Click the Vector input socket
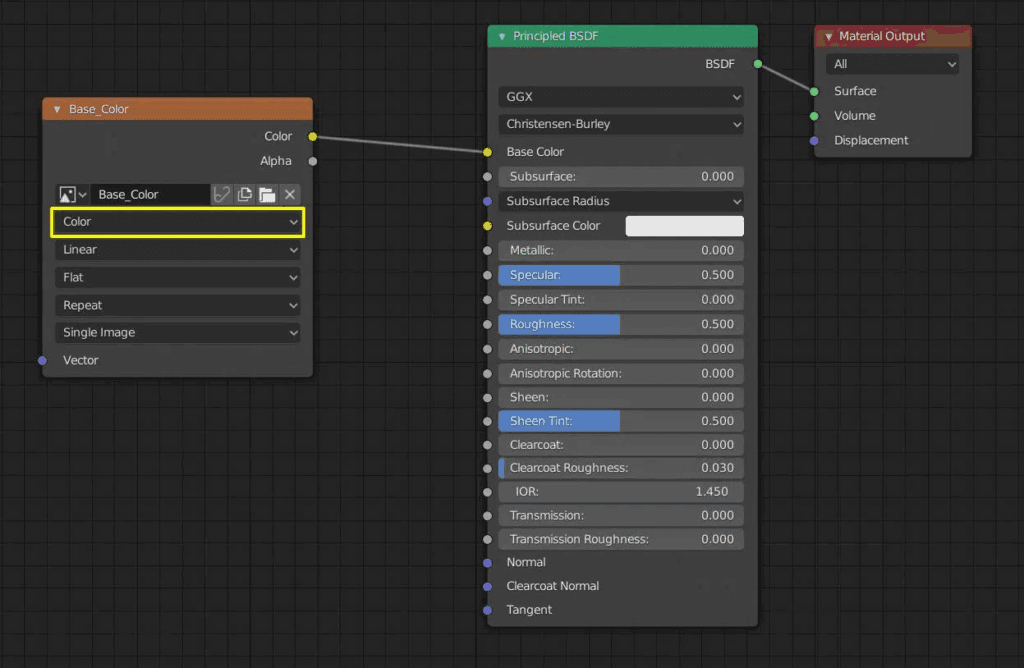Viewport: 1024px width, 668px height. [x=42, y=360]
